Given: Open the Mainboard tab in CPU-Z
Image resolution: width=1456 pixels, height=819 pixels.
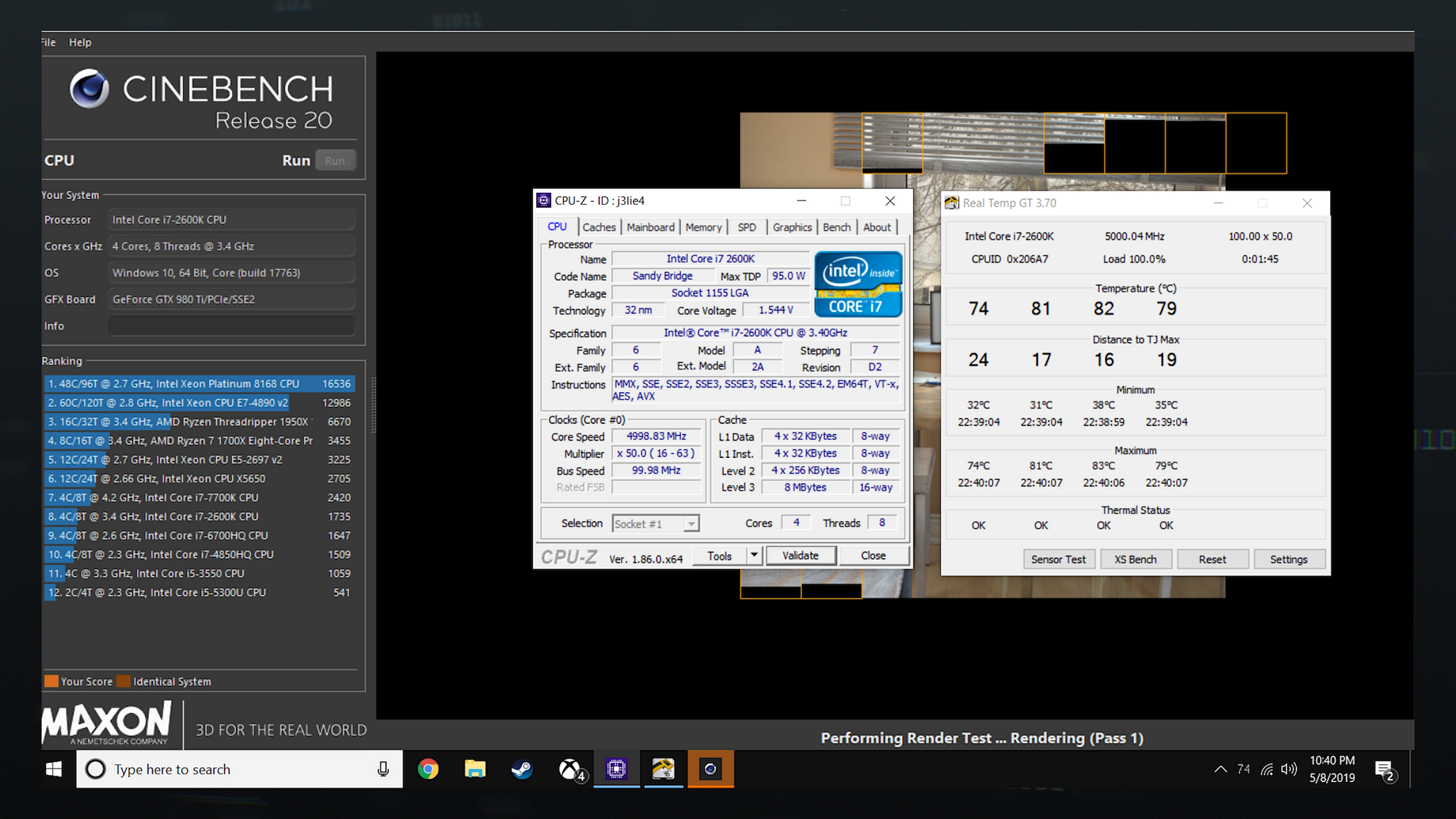Looking at the screenshot, I should 650,227.
